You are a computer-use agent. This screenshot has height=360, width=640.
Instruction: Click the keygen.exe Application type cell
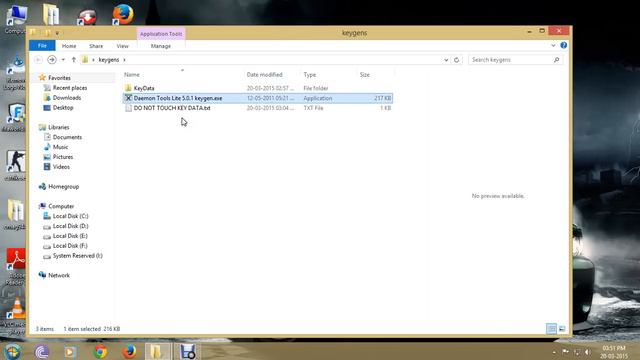(318, 98)
